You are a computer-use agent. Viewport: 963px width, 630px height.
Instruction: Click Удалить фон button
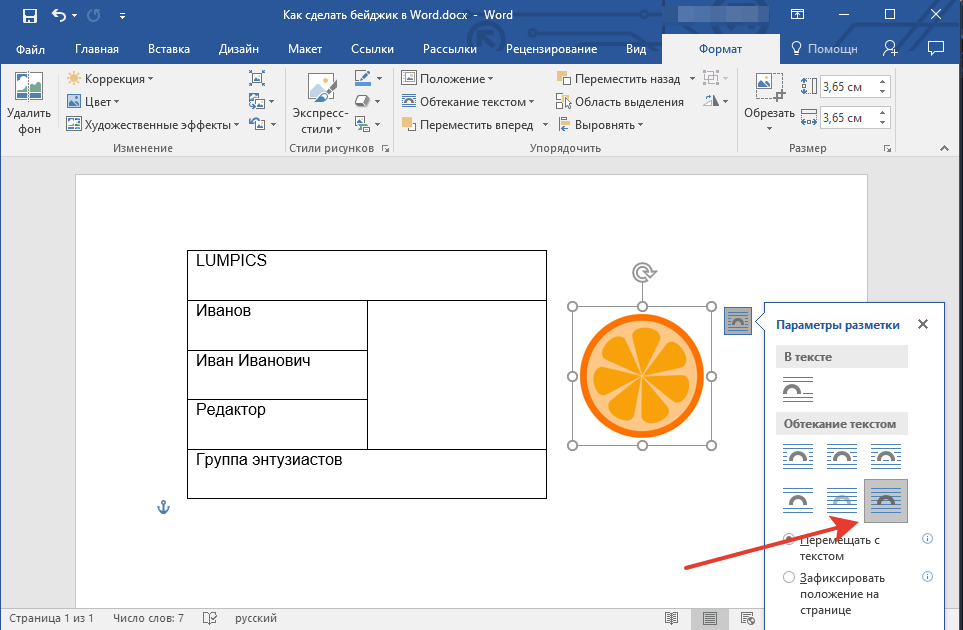click(29, 103)
